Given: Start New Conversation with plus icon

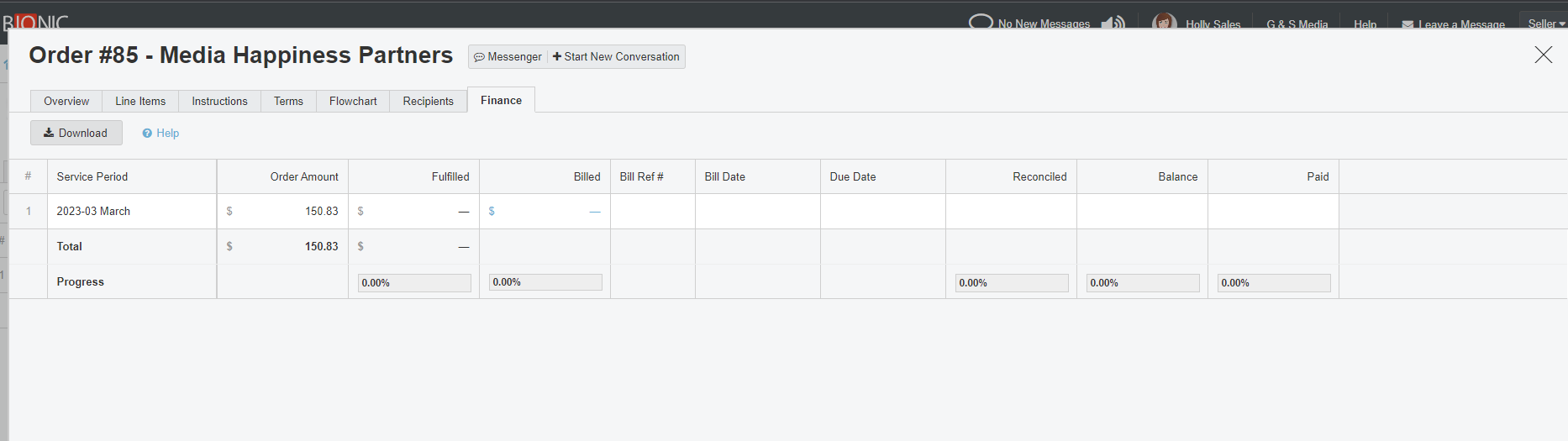Looking at the screenshot, I should (x=616, y=57).
